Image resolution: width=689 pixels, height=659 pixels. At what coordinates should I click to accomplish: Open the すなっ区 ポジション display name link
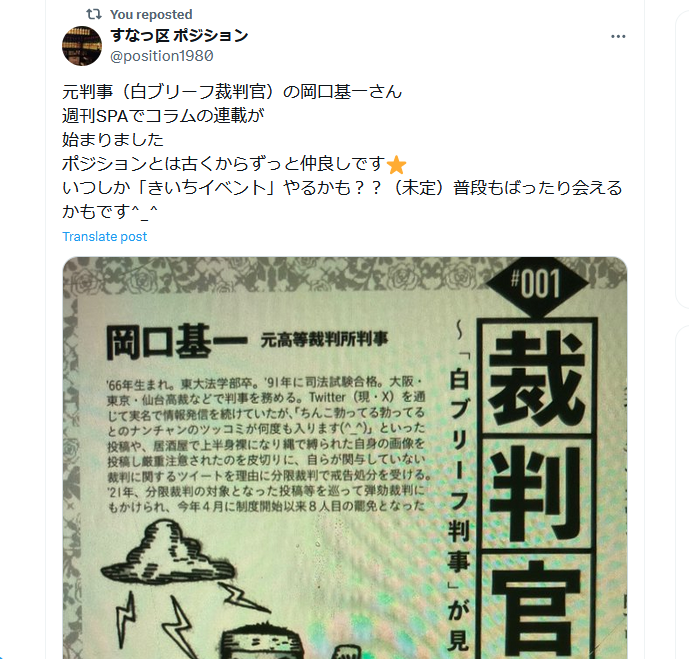coord(179,36)
